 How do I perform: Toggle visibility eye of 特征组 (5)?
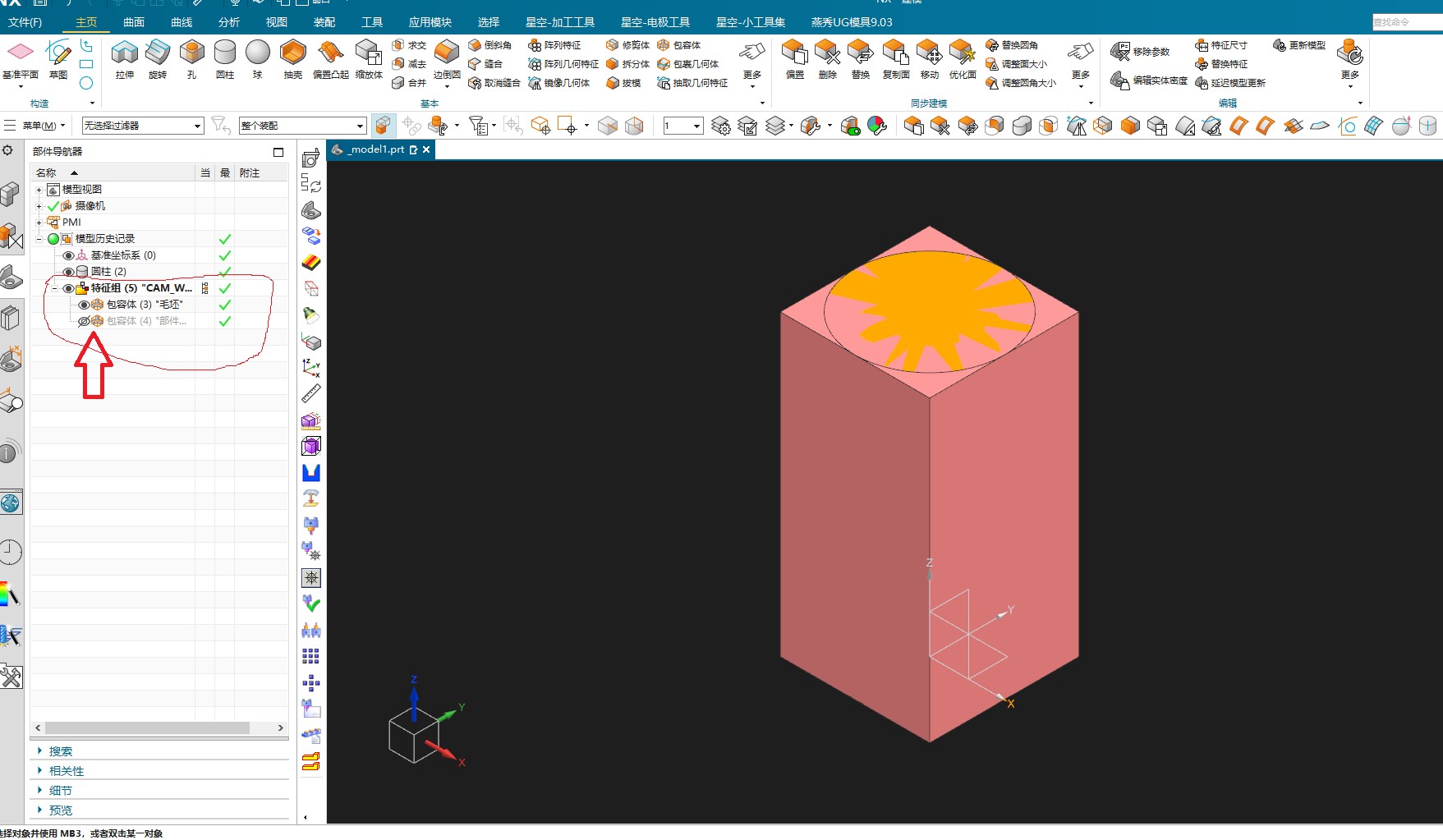click(69, 288)
